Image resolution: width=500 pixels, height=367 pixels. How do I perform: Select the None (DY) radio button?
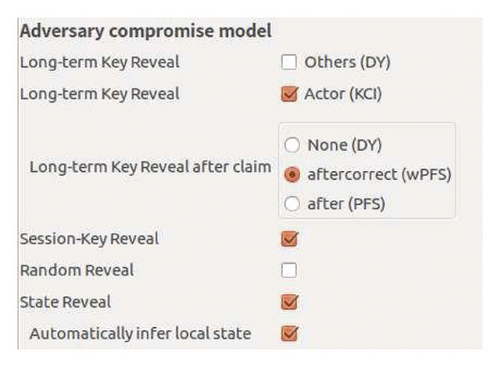click(292, 145)
